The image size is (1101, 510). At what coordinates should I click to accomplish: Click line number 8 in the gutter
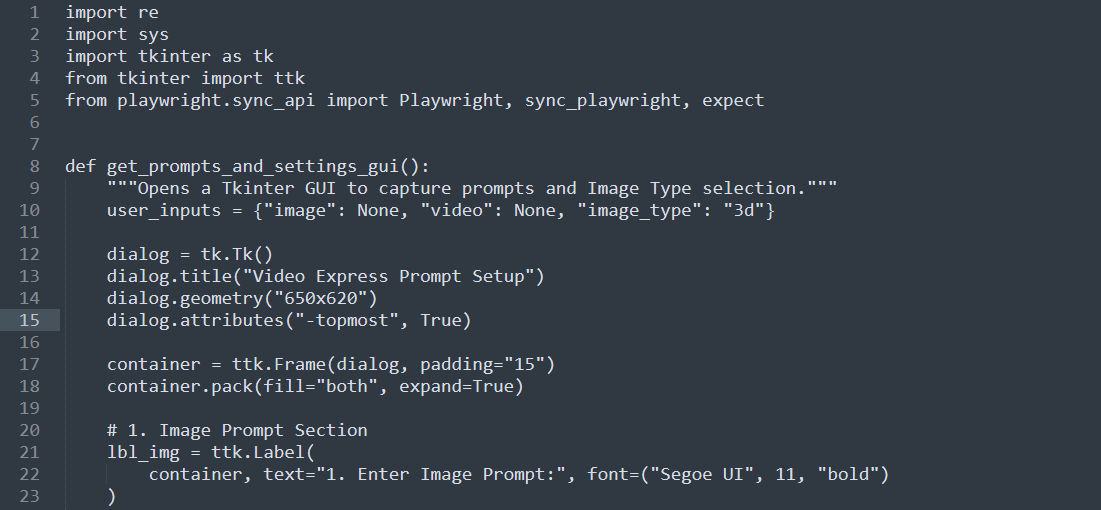point(35,166)
